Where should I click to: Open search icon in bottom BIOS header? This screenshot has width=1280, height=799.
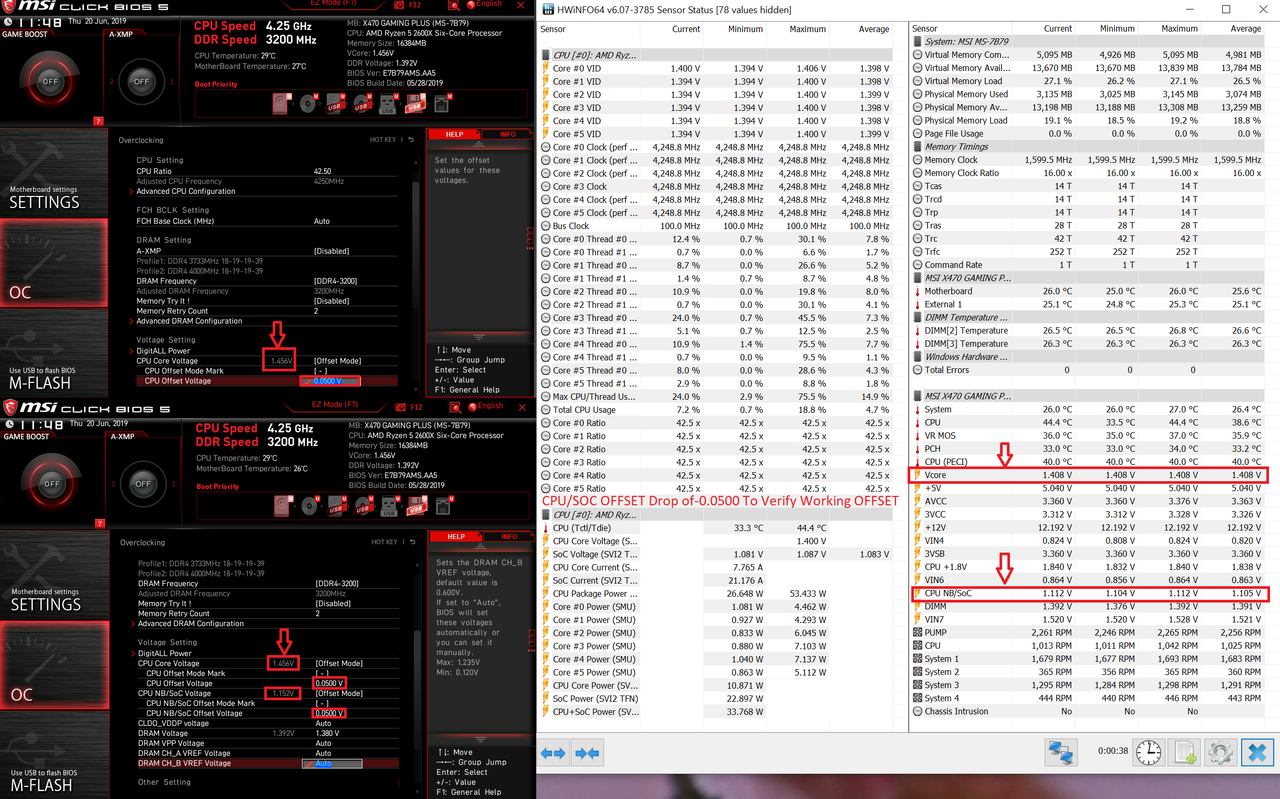point(457,406)
